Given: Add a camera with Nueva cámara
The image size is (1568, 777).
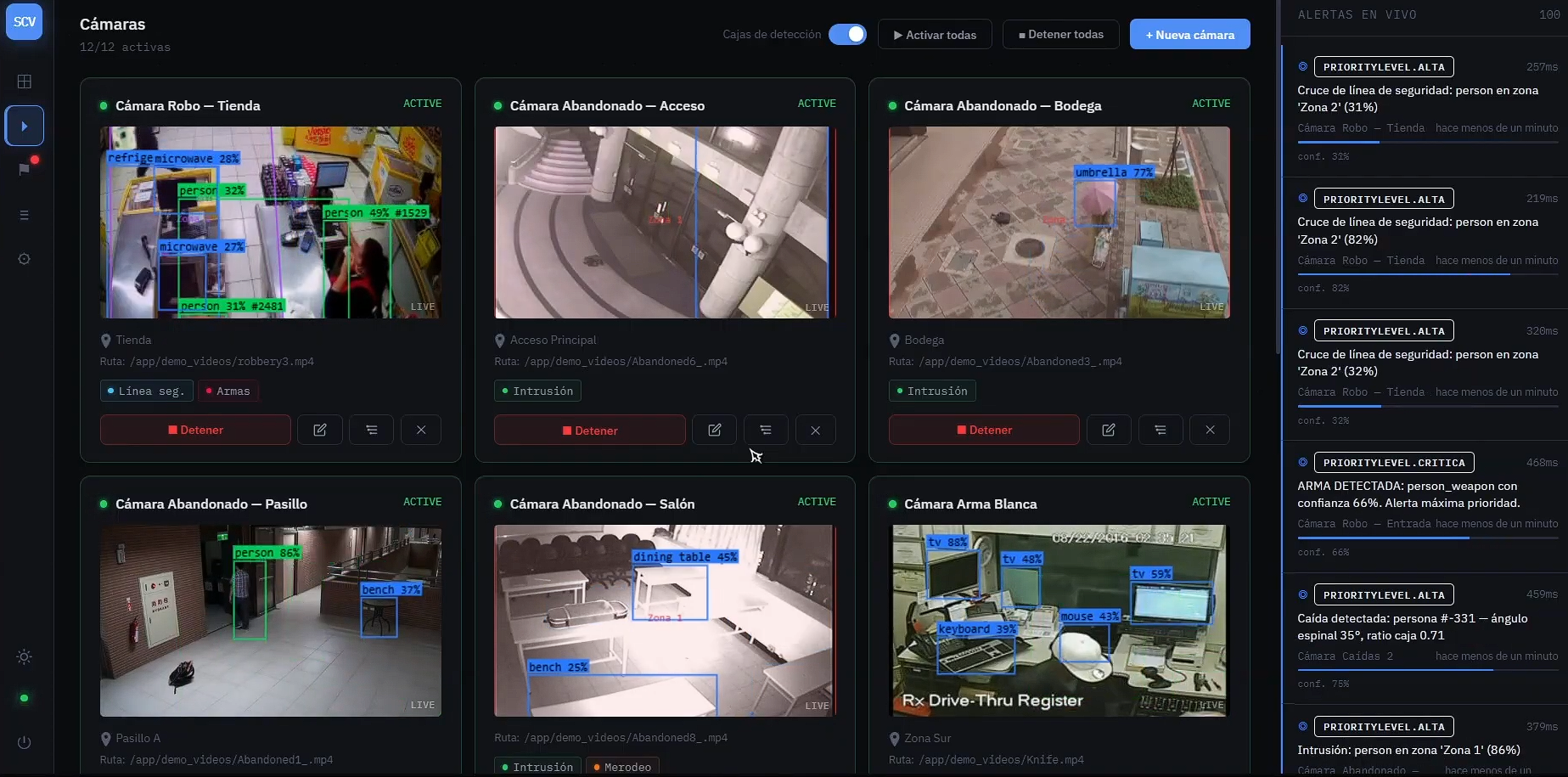Looking at the screenshot, I should click(x=1190, y=34).
